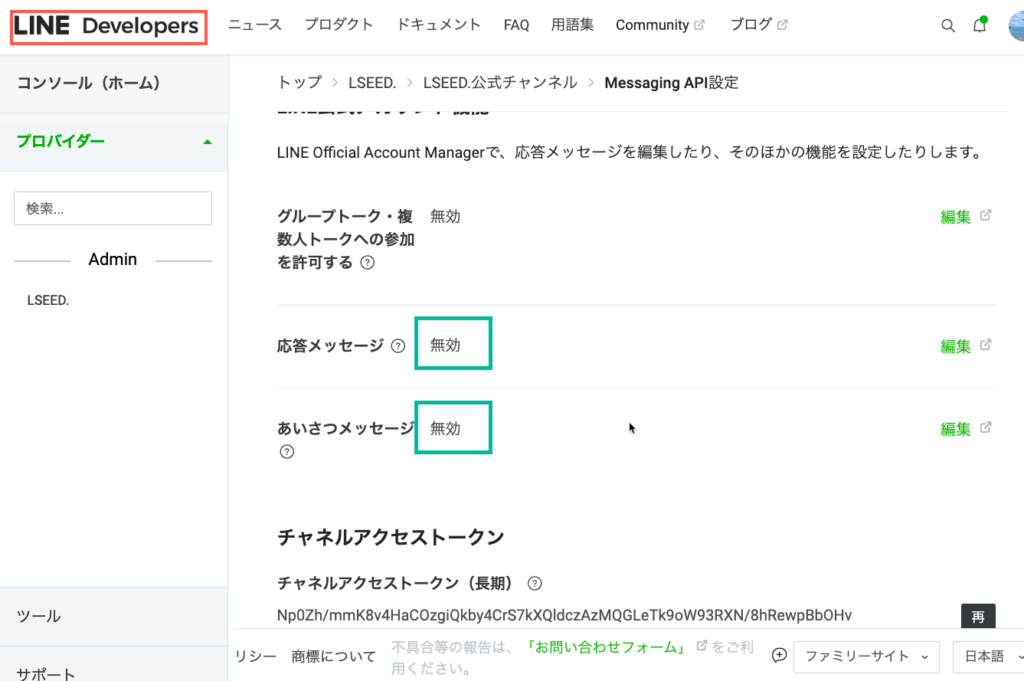The height and width of the screenshot is (681, 1024).
Task: Click the provider search input field
Action: point(113,208)
